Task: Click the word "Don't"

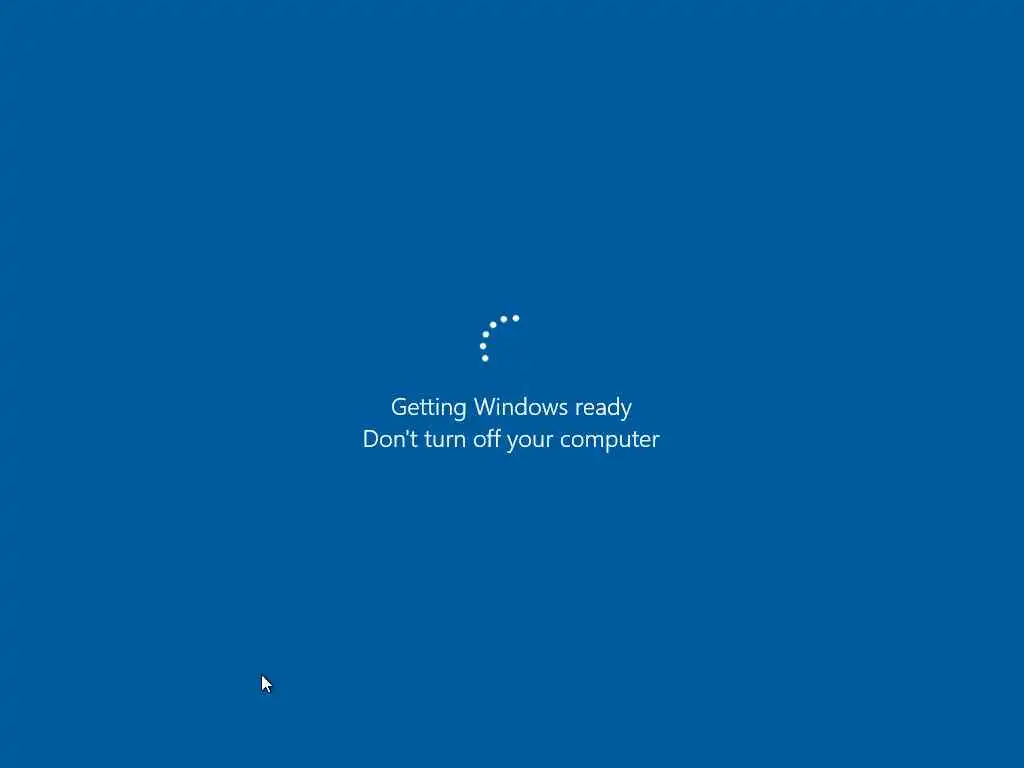Action: tap(390, 439)
